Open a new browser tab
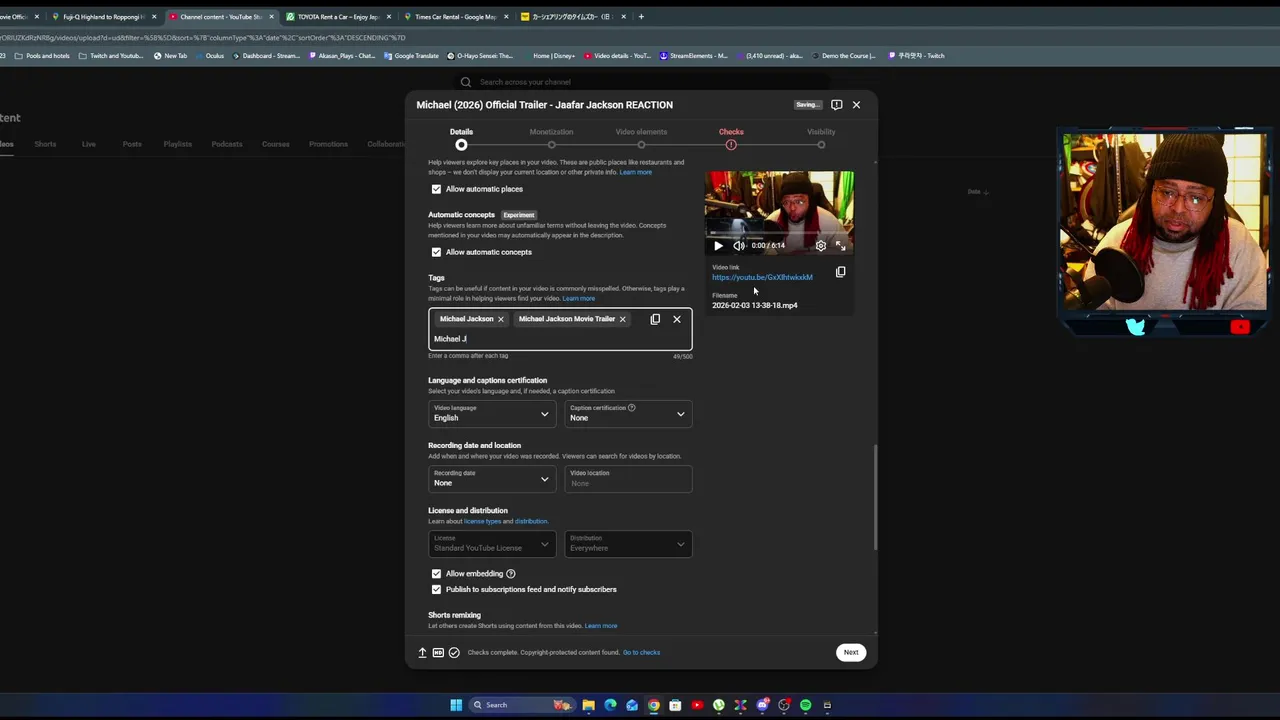 coord(641,16)
